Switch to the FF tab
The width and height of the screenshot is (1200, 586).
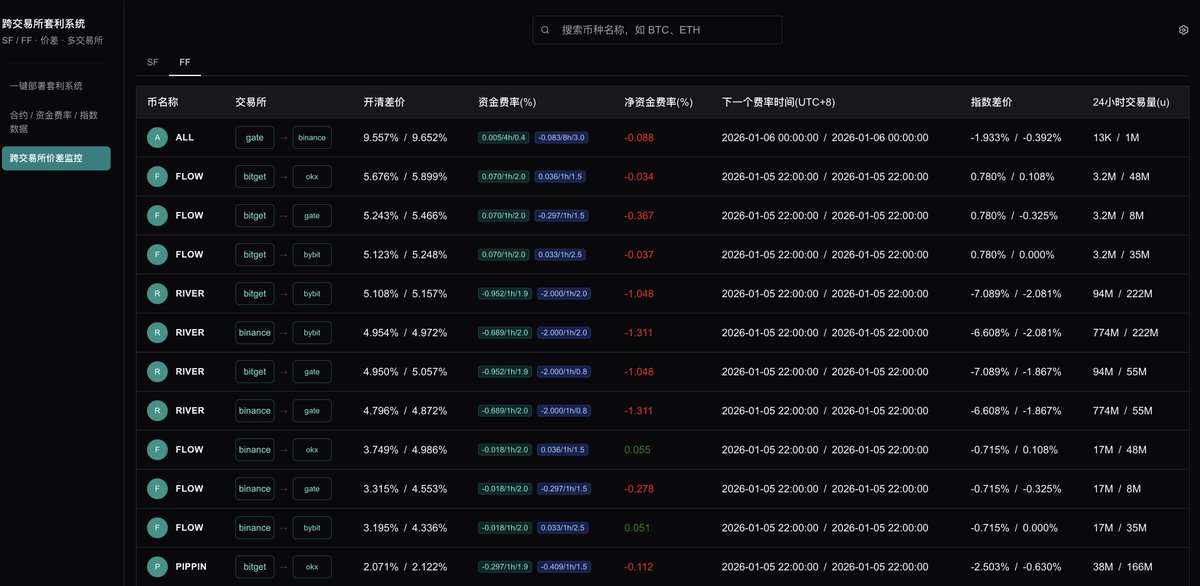(x=184, y=62)
